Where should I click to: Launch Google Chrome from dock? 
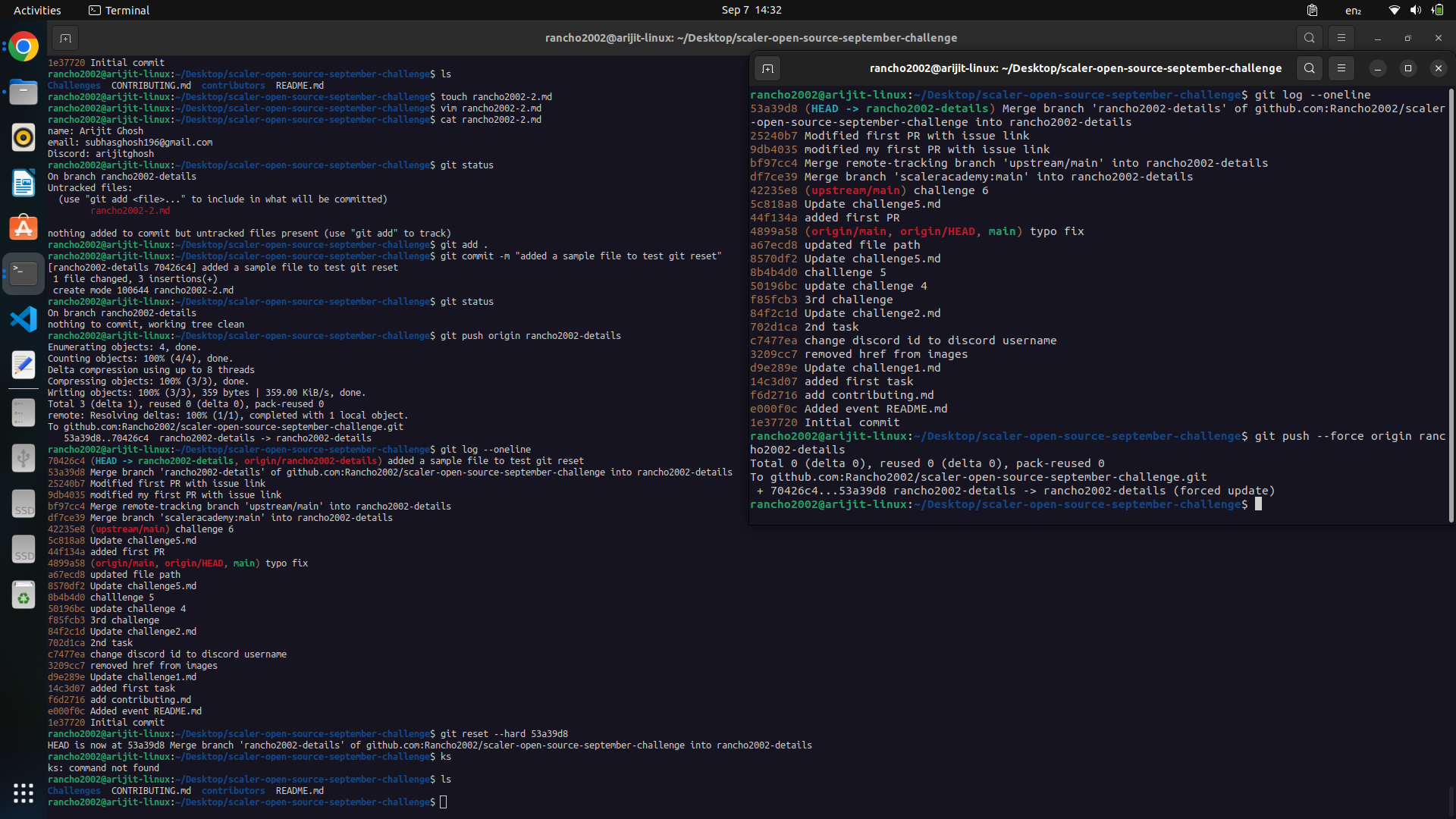click(24, 47)
